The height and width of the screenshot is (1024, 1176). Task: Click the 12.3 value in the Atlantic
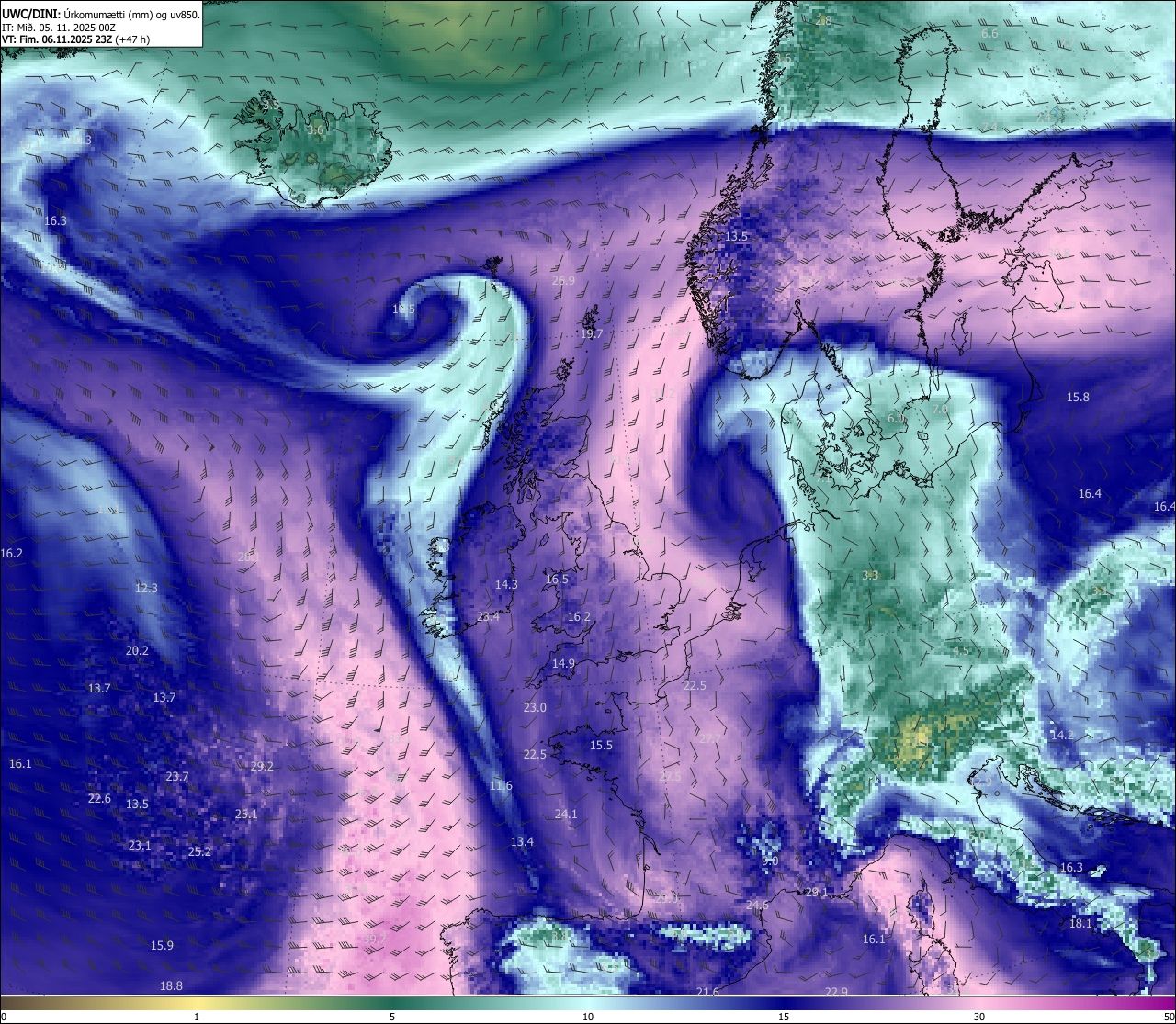click(x=146, y=588)
